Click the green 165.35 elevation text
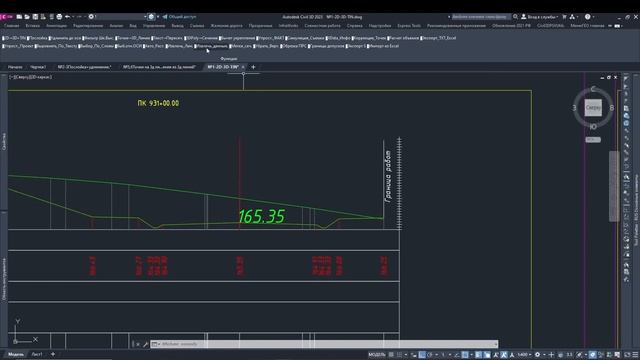 coord(261,216)
